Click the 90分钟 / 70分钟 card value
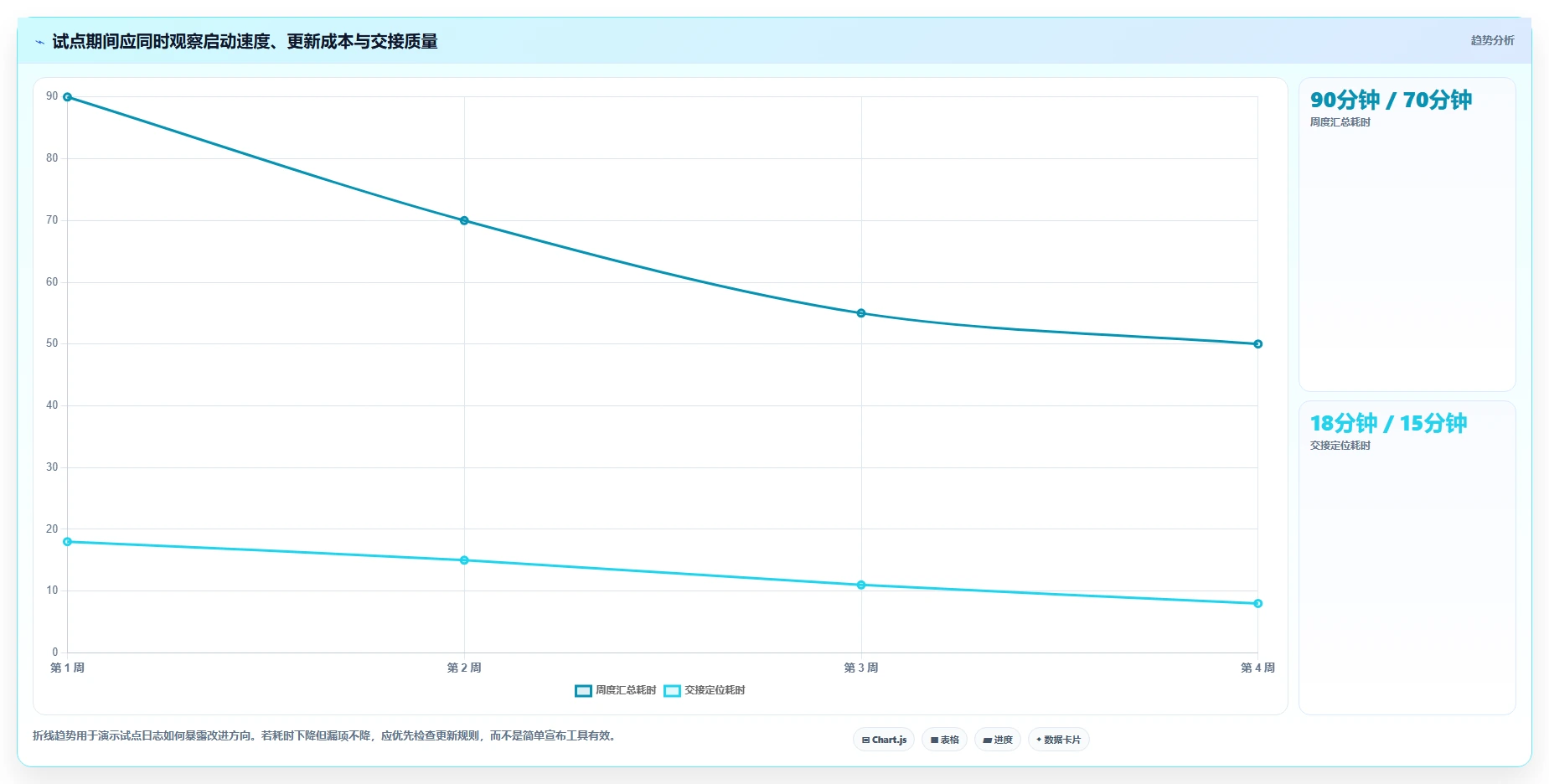 pyautogui.click(x=1391, y=100)
